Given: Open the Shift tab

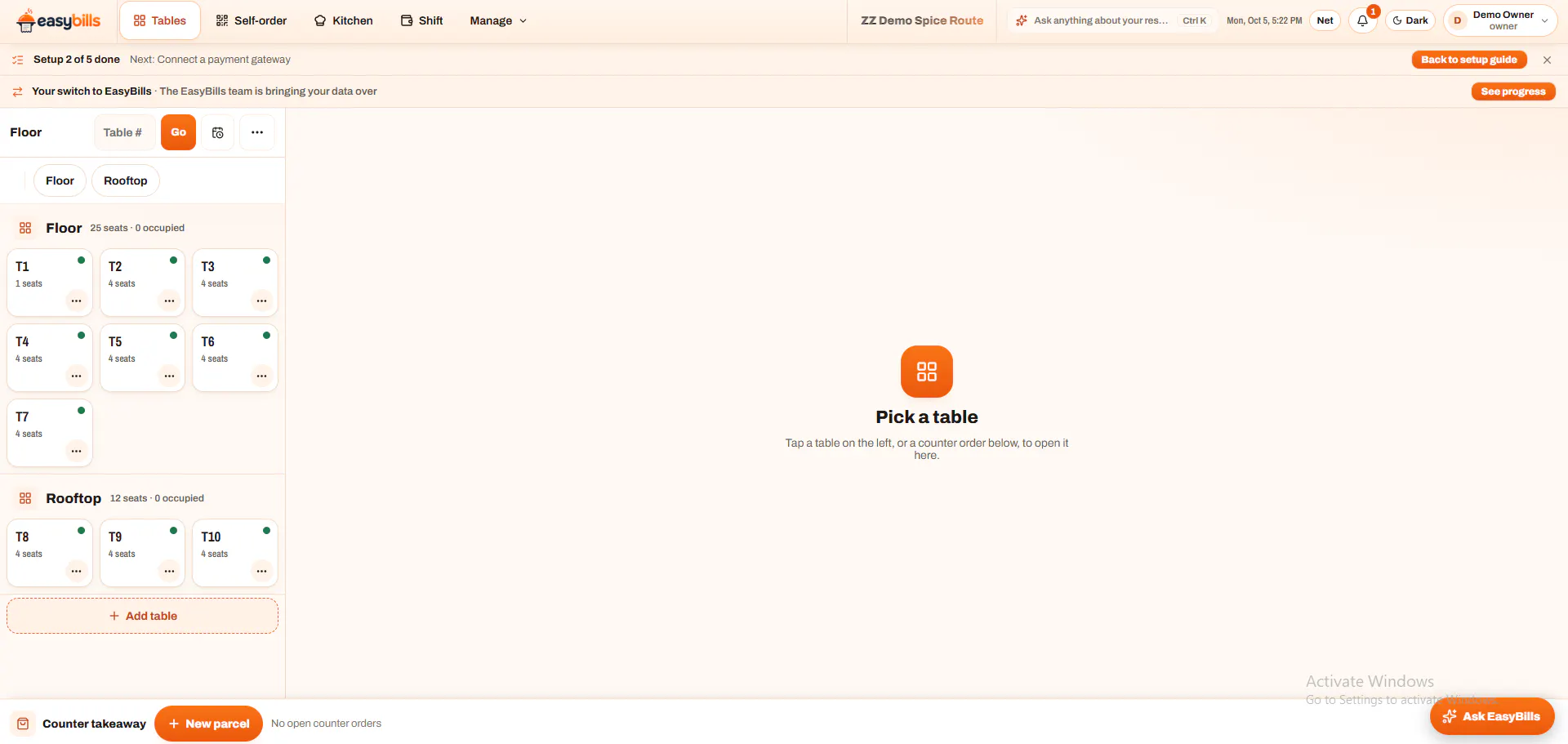Looking at the screenshot, I should 422,20.
